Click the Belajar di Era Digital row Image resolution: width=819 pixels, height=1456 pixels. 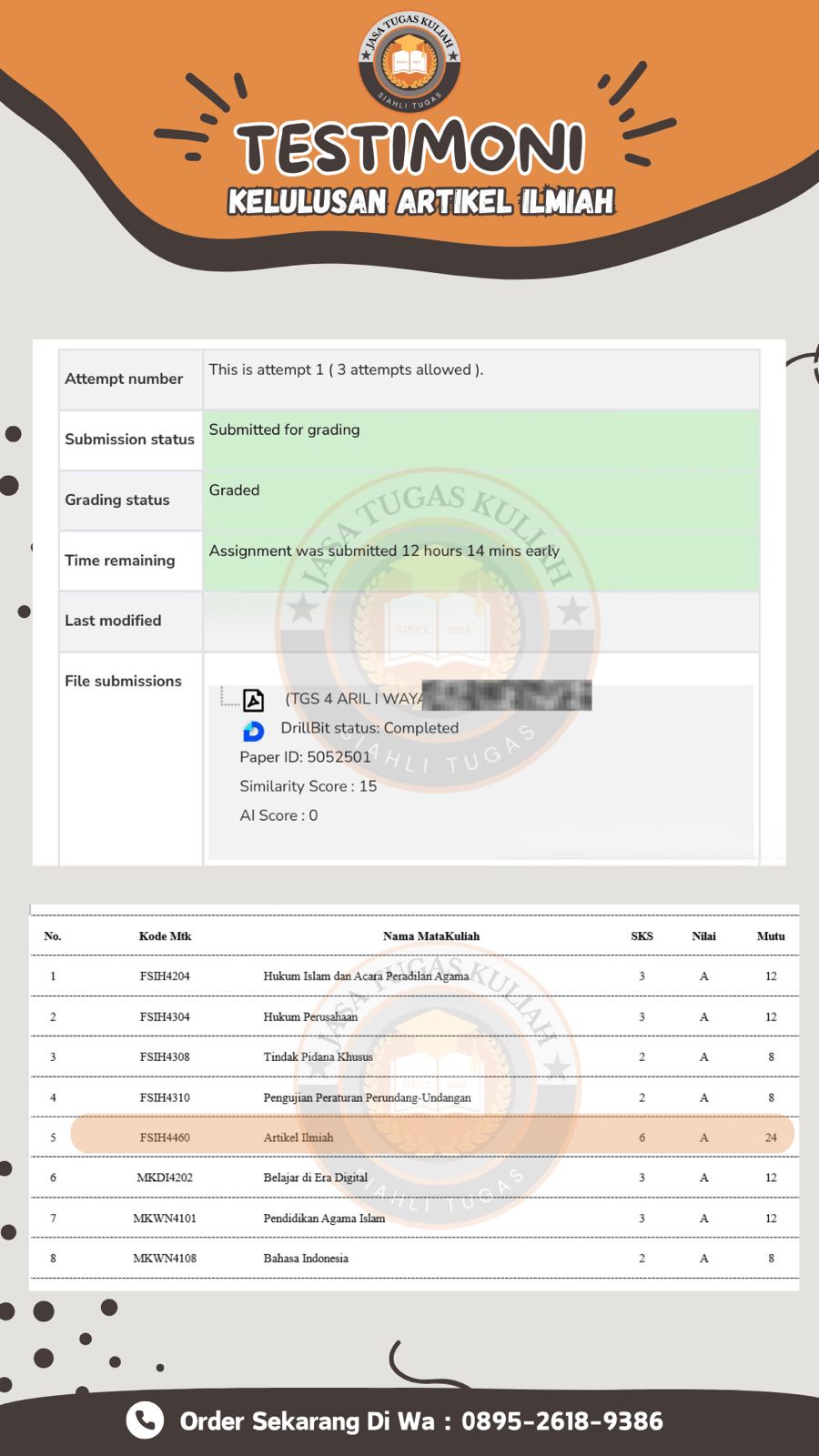[414, 1178]
